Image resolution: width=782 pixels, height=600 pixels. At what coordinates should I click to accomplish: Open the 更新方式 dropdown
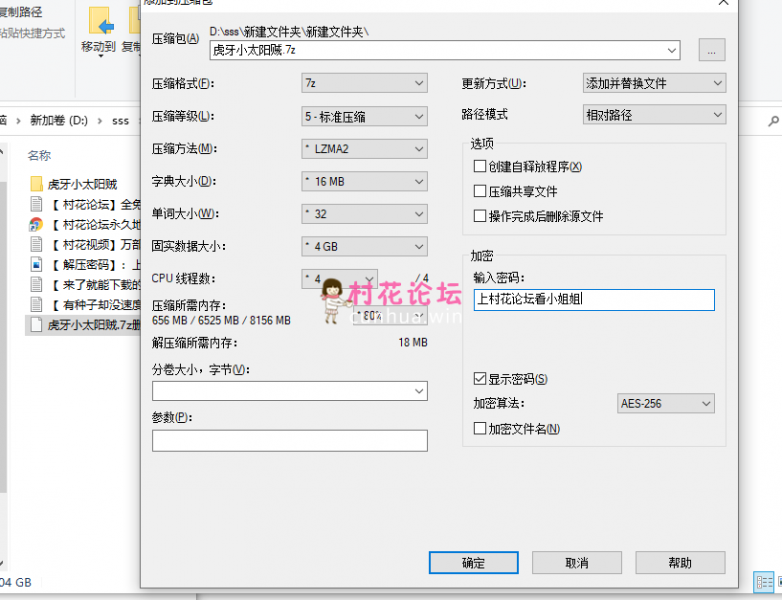click(x=654, y=83)
